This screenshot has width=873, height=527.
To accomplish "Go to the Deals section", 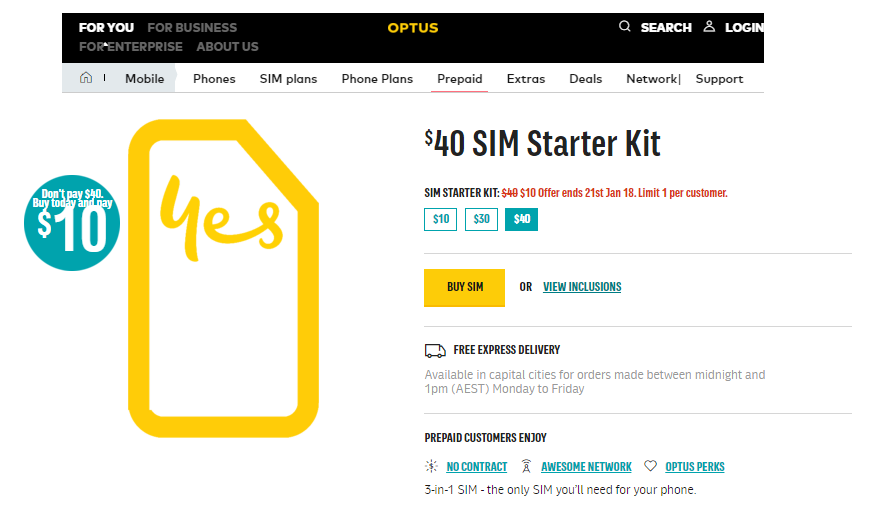I will coord(585,79).
